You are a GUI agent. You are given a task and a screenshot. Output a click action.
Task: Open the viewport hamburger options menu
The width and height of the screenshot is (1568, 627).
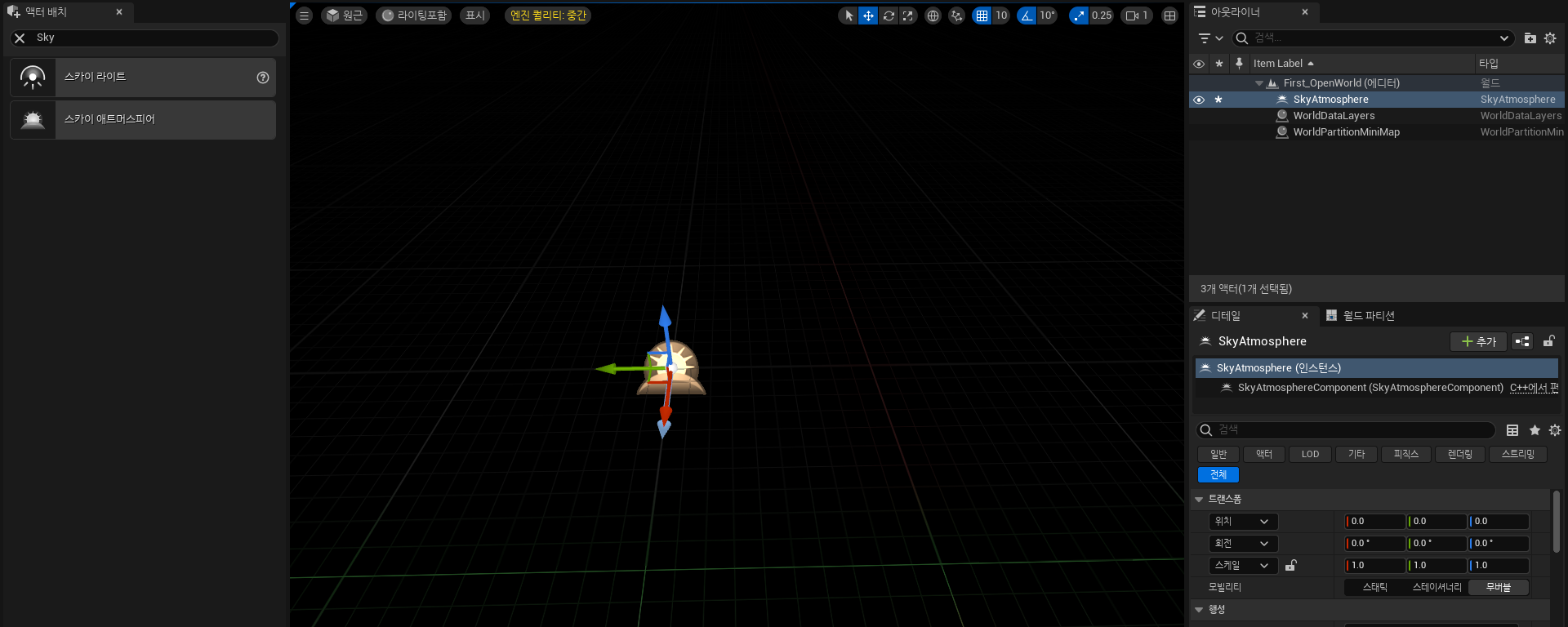(x=304, y=16)
